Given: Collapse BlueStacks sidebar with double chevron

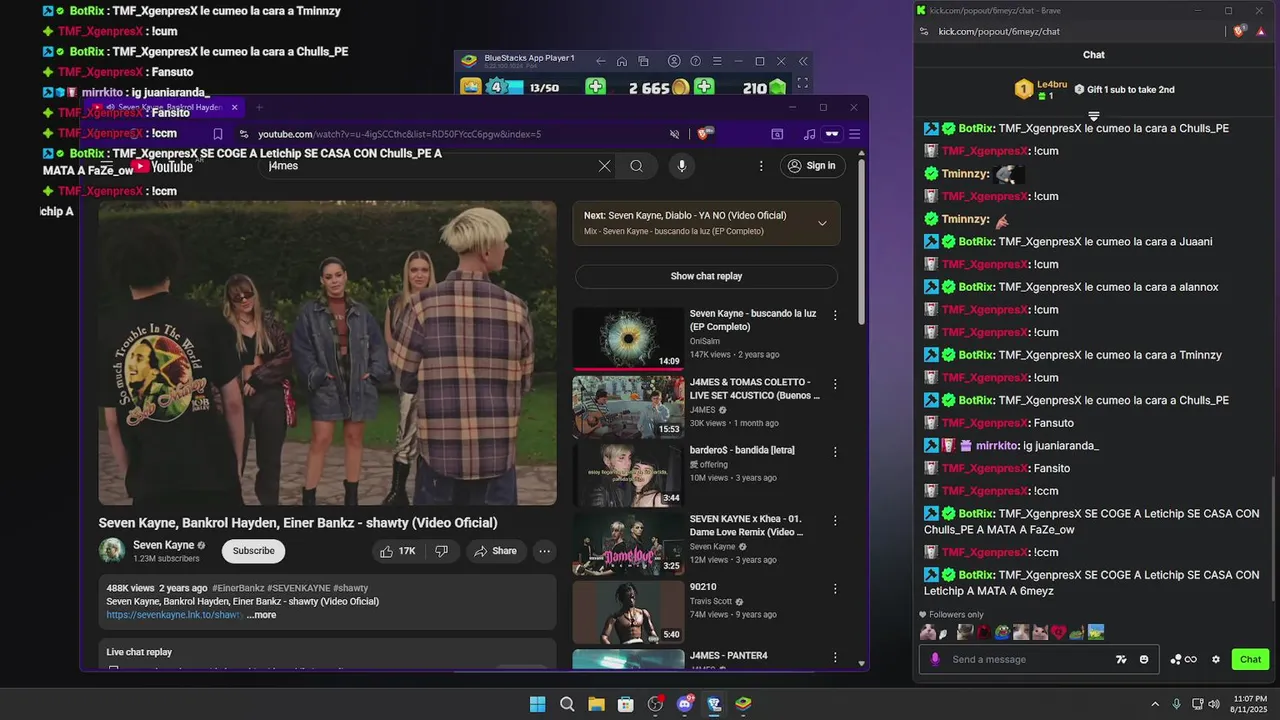Looking at the screenshot, I should click(x=803, y=61).
